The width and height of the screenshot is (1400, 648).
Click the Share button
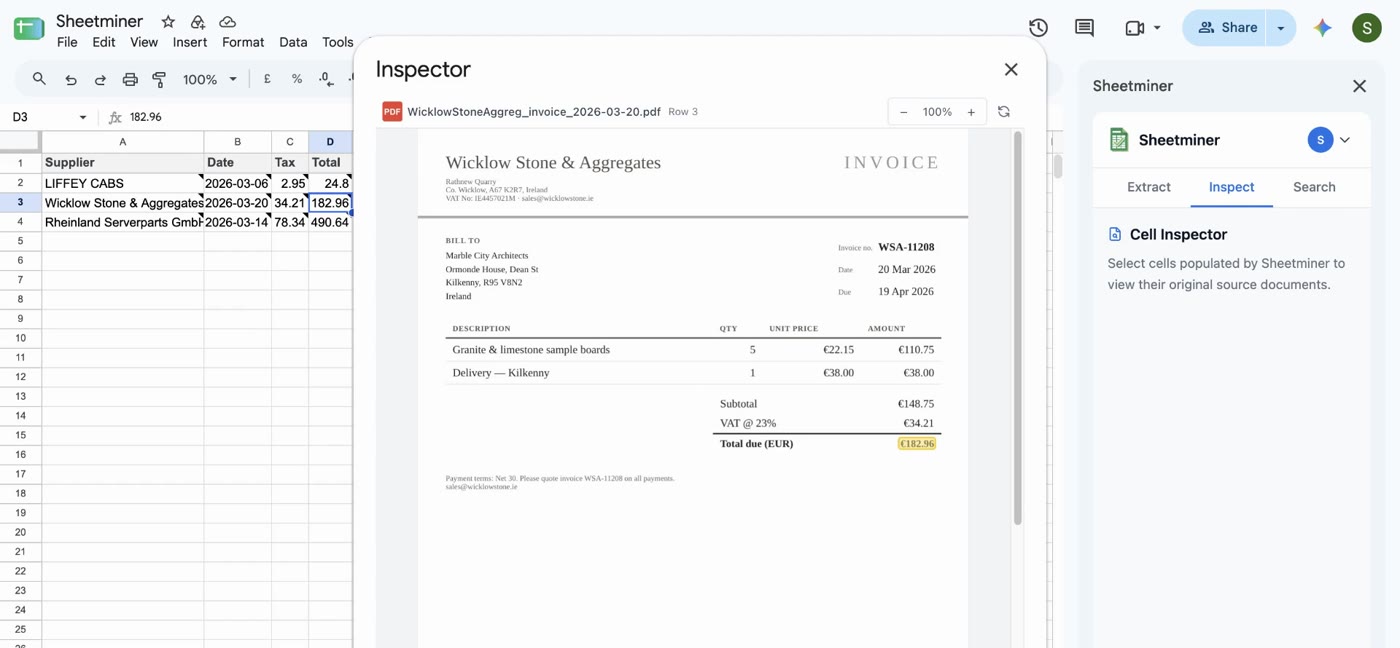pos(1226,28)
